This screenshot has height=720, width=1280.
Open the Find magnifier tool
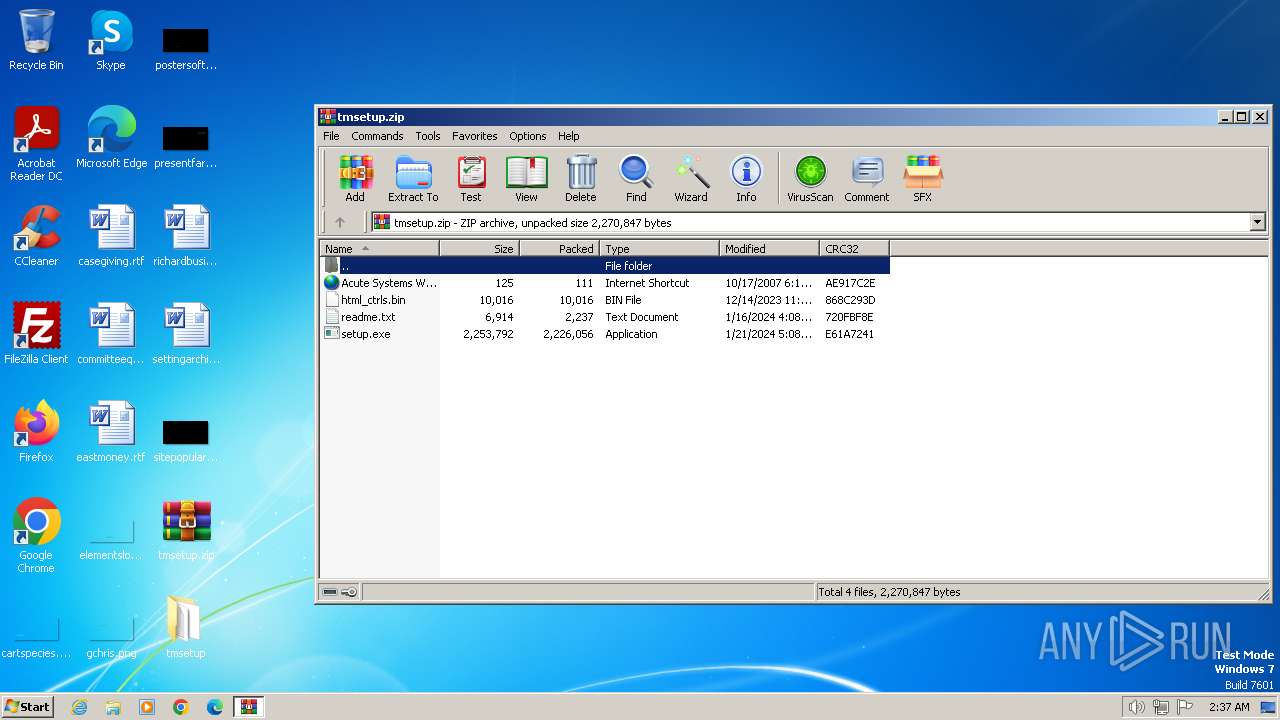point(636,179)
